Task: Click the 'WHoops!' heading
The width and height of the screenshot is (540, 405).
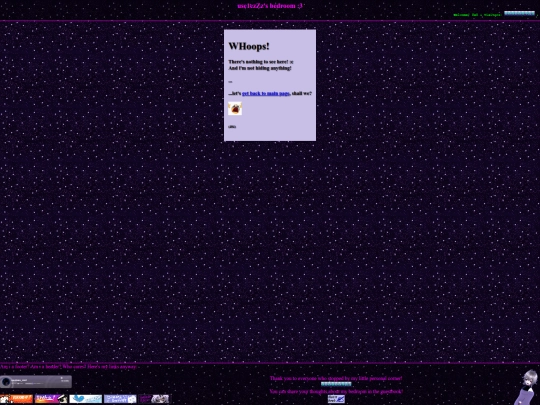Action: 249,46
